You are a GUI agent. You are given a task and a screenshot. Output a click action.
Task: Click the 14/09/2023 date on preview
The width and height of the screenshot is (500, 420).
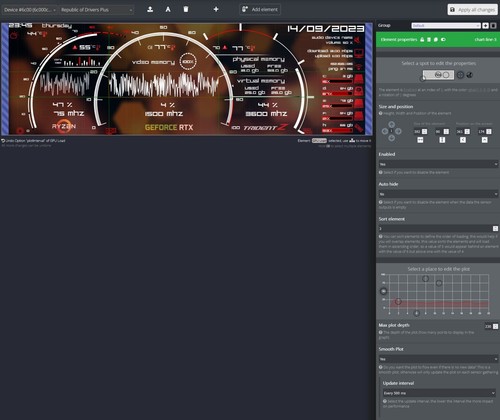325,29
